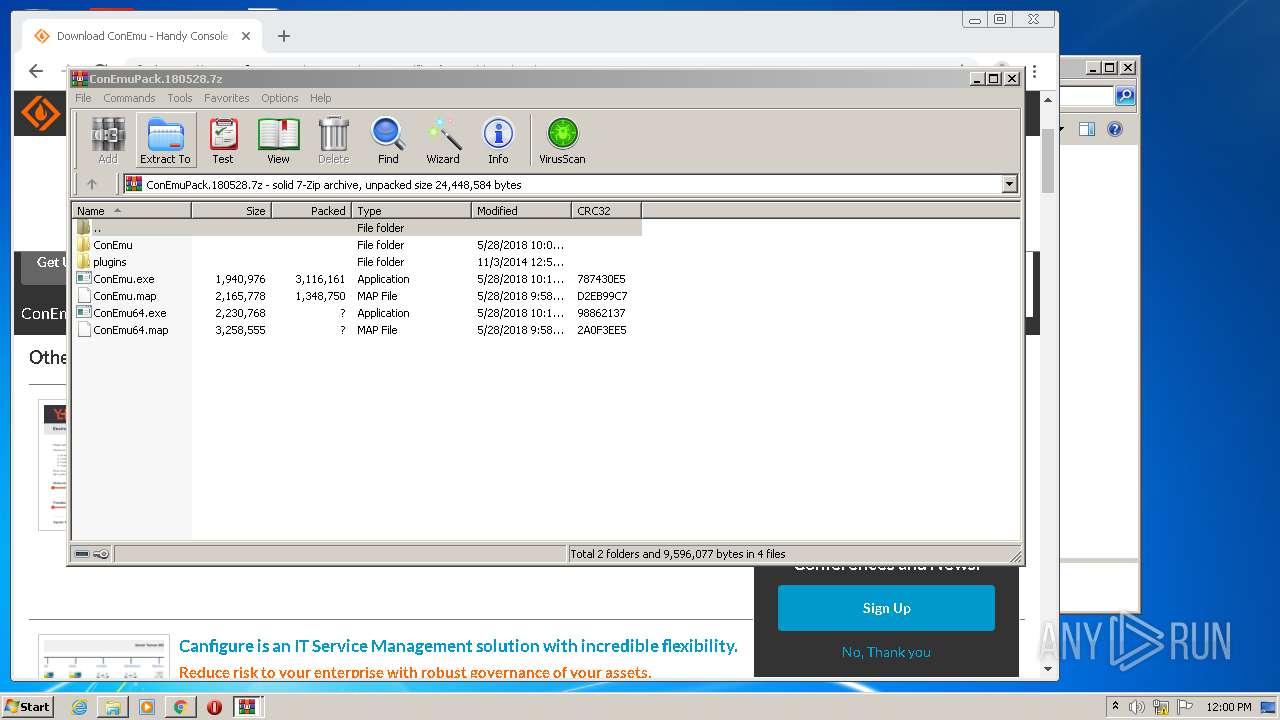Show hidden tray icons arrow
The height and width of the screenshot is (720, 1280).
click(1116, 707)
